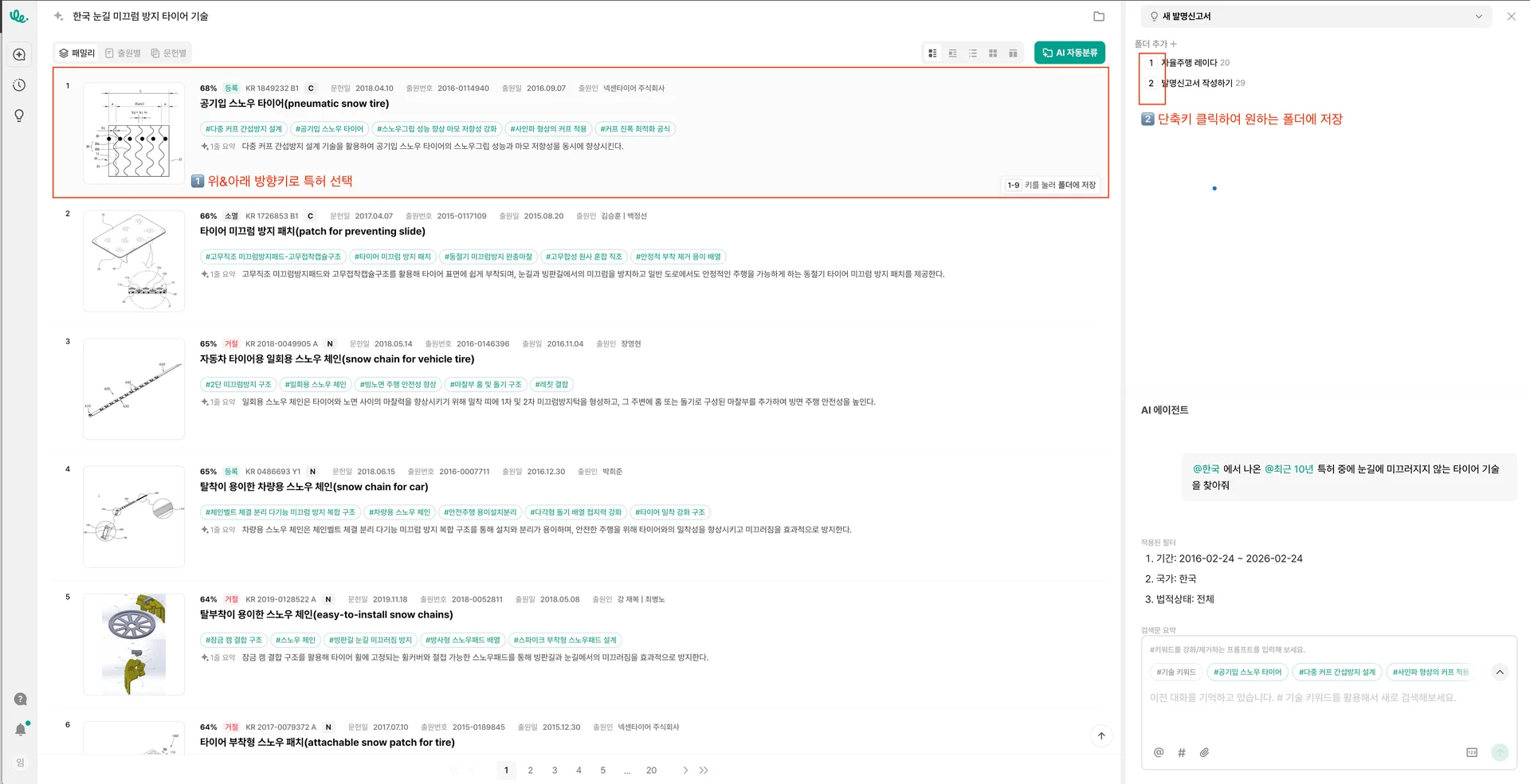Screen dimensions: 1530x784
Task: Click the @ mention icon in chat
Action: pyautogui.click(x=1159, y=752)
